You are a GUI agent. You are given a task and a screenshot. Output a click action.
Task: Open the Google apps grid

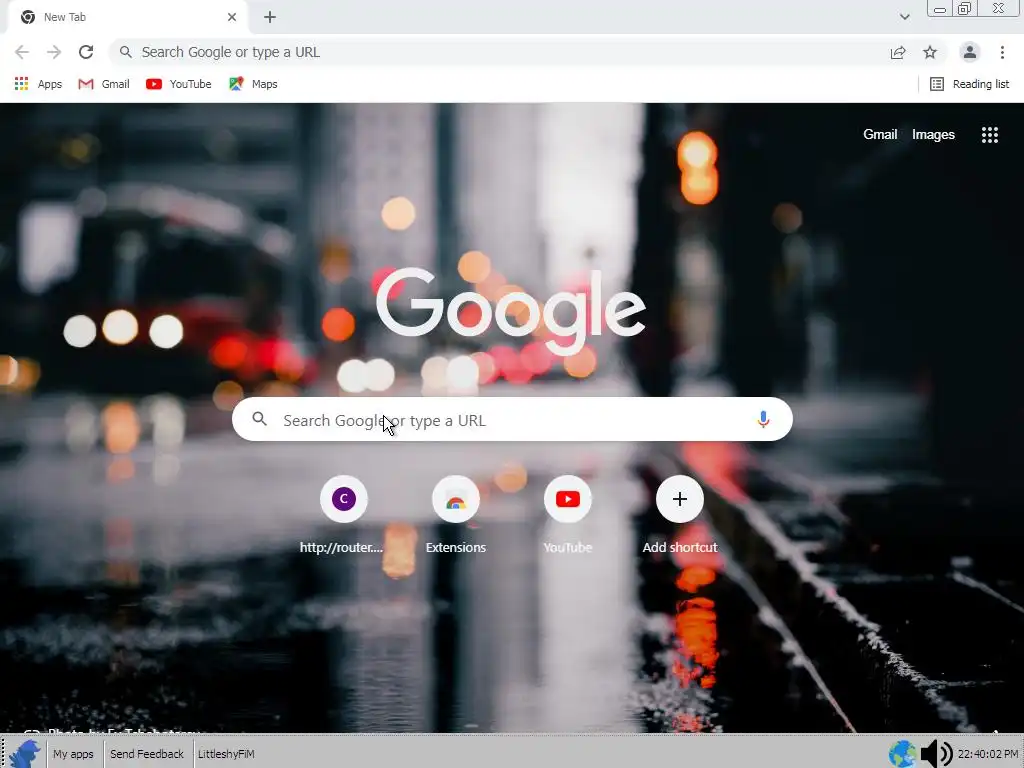[x=989, y=135]
